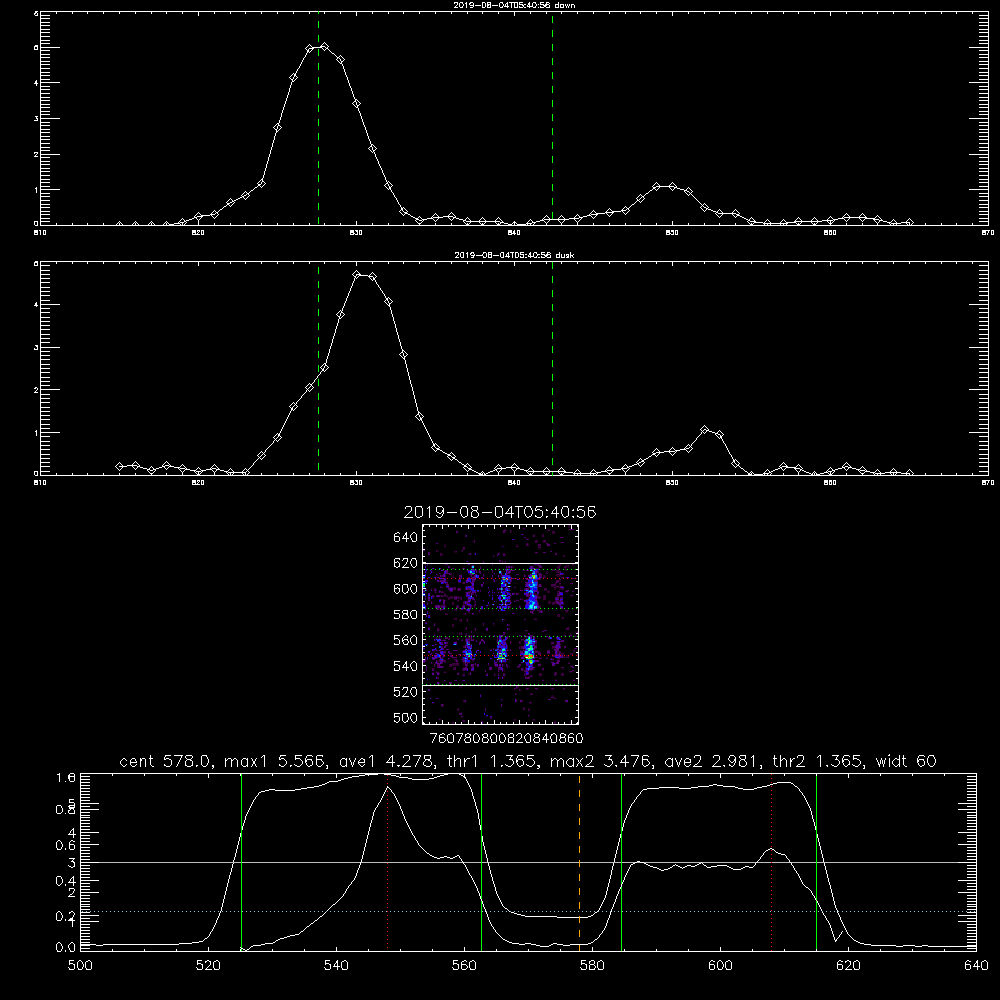Click the 500 x-axis label of the bottom plot
The width and height of the screenshot is (1000, 1000).
coord(80,966)
